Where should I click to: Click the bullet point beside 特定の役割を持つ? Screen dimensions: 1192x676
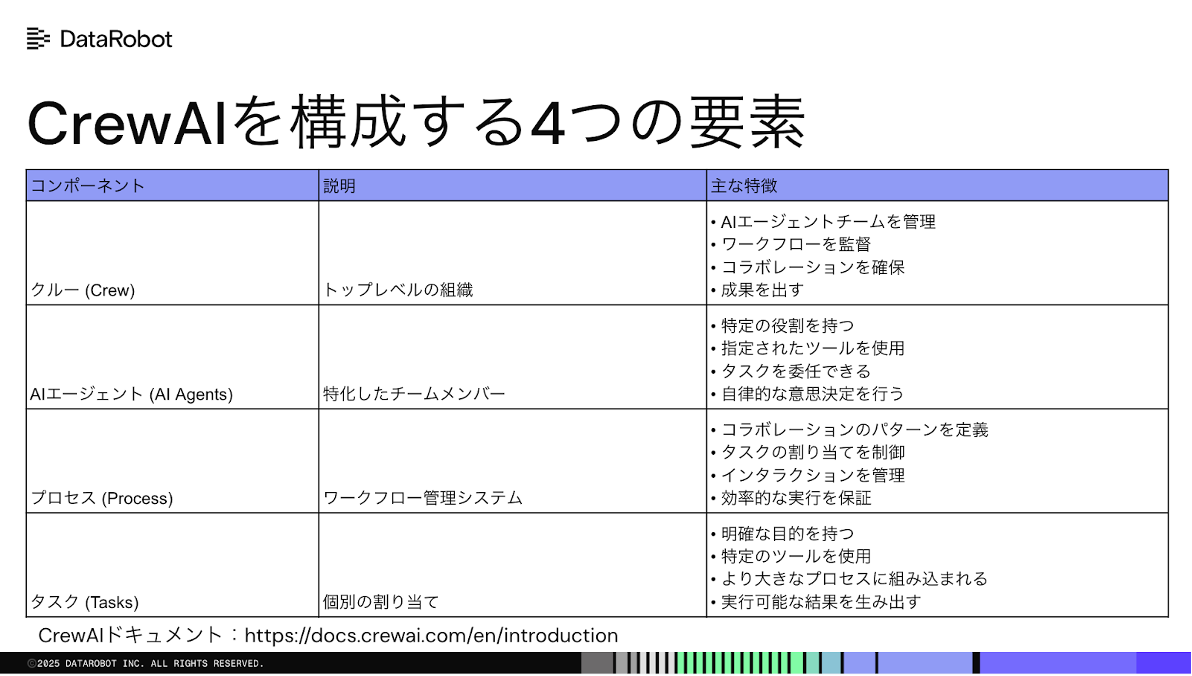[x=713, y=325]
